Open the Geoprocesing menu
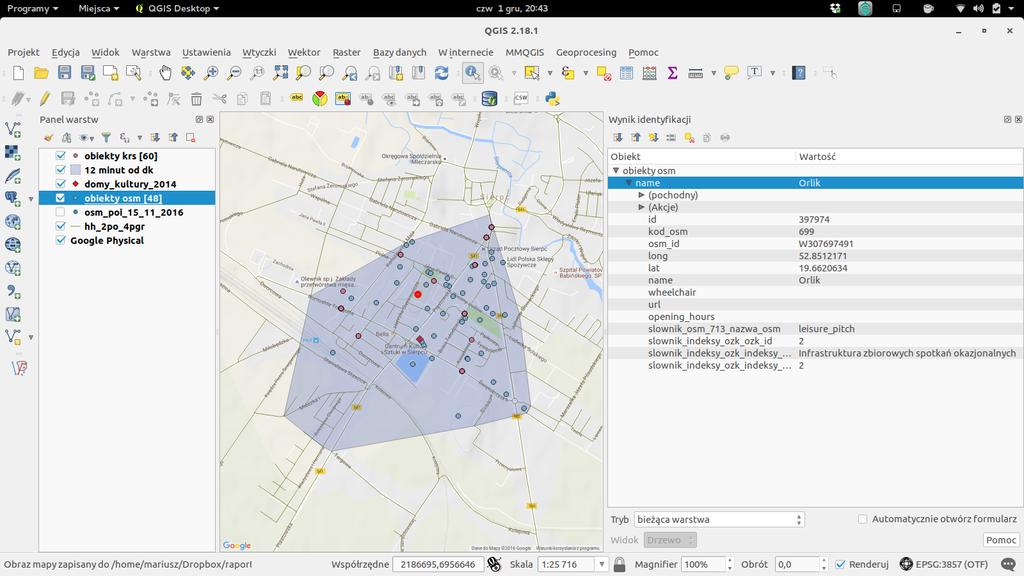The height and width of the screenshot is (576, 1024). [x=586, y=52]
